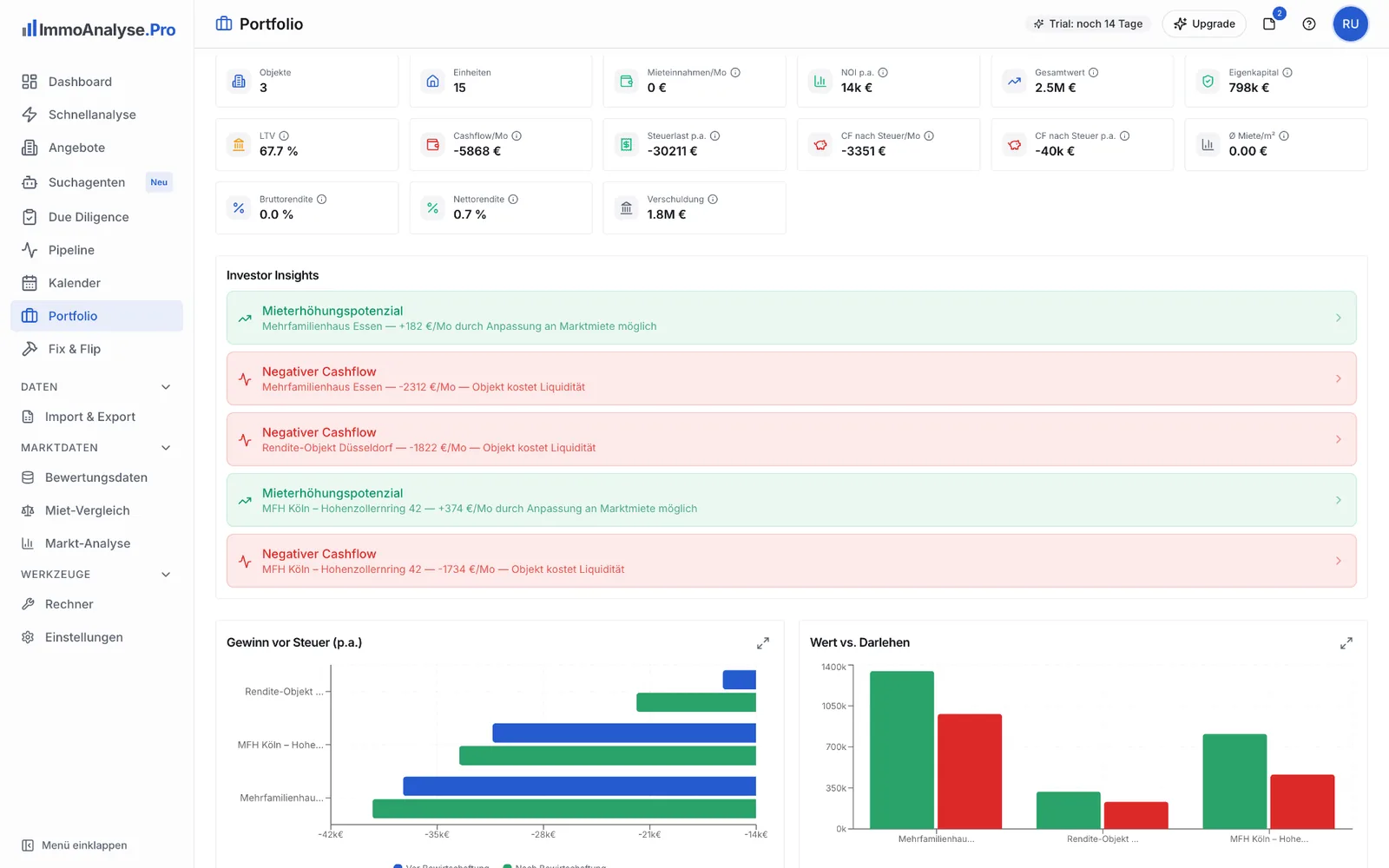
Task: Click the Miet-Vergleich scales icon
Action: pyautogui.click(x=28, y=510)
